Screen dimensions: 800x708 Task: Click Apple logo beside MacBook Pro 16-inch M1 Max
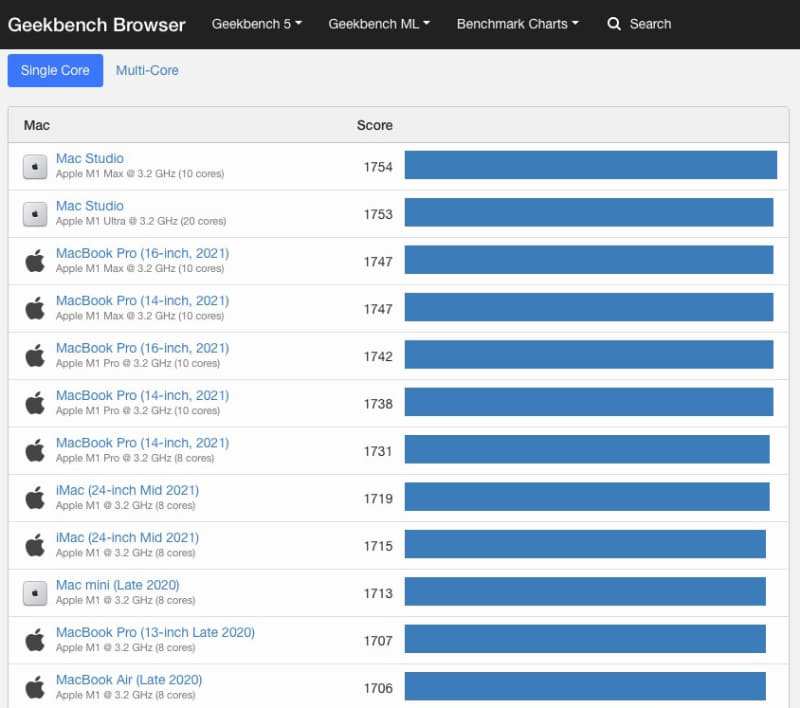coord(35,261)
